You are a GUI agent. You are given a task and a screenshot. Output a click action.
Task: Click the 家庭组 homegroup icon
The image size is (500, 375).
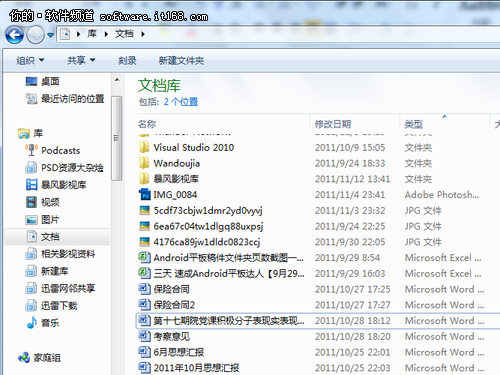tap(24, 358)
